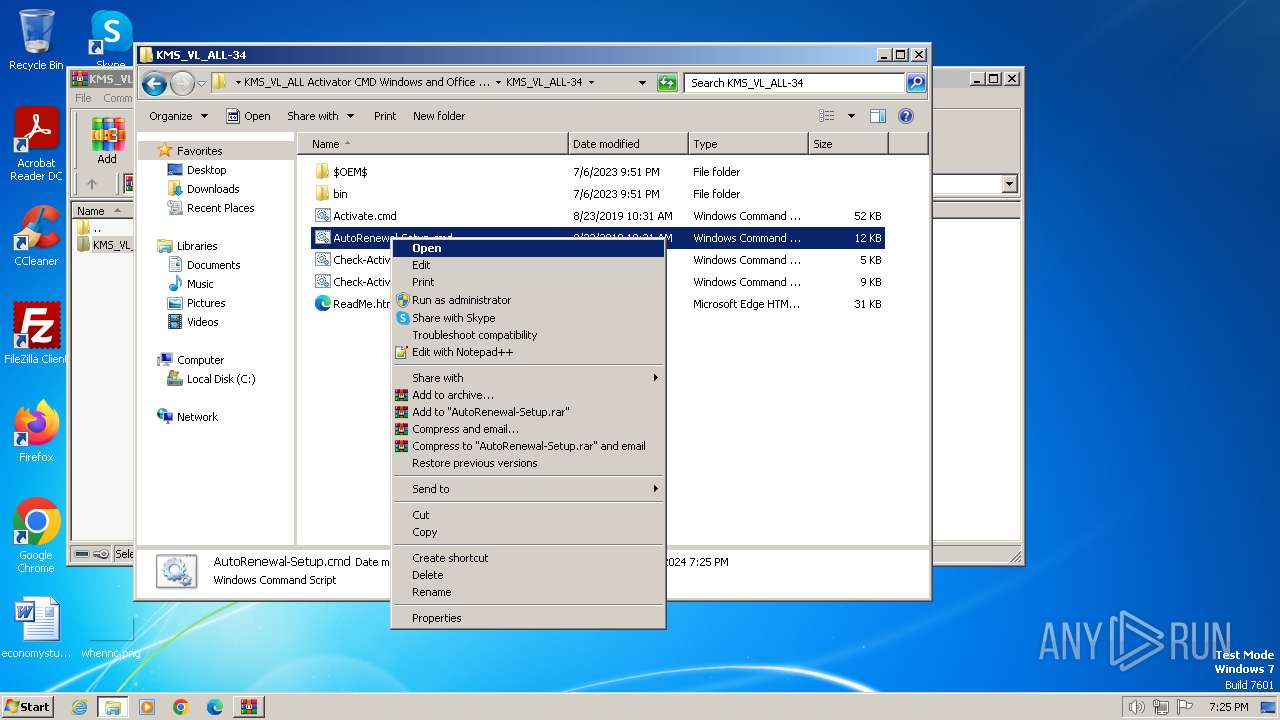
Task: Choose Open in the context menu
Action: click(528, 248)
